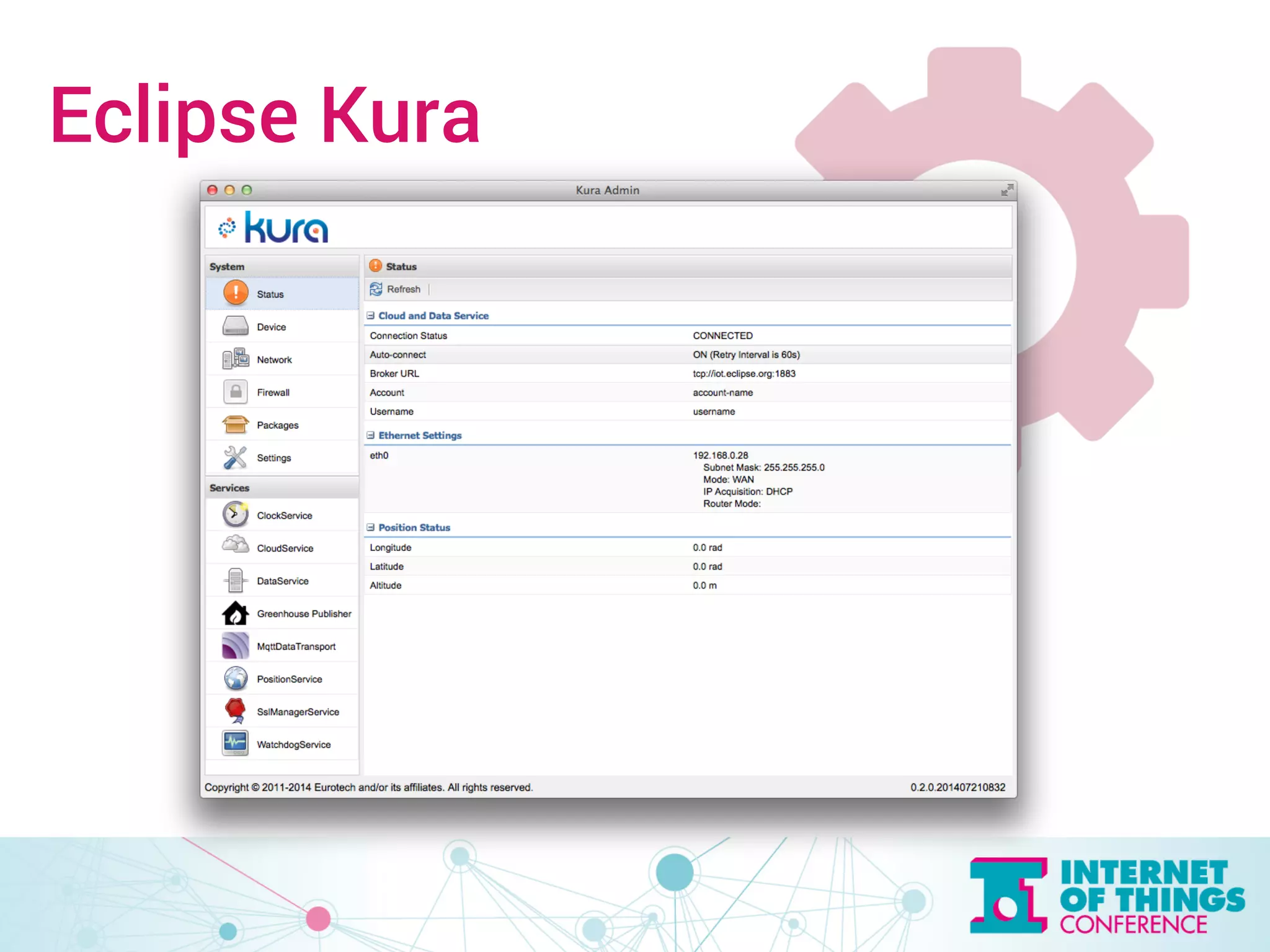Click the Device drive icon
This screenshot has height=952, width=1270.
coord(236,327)
